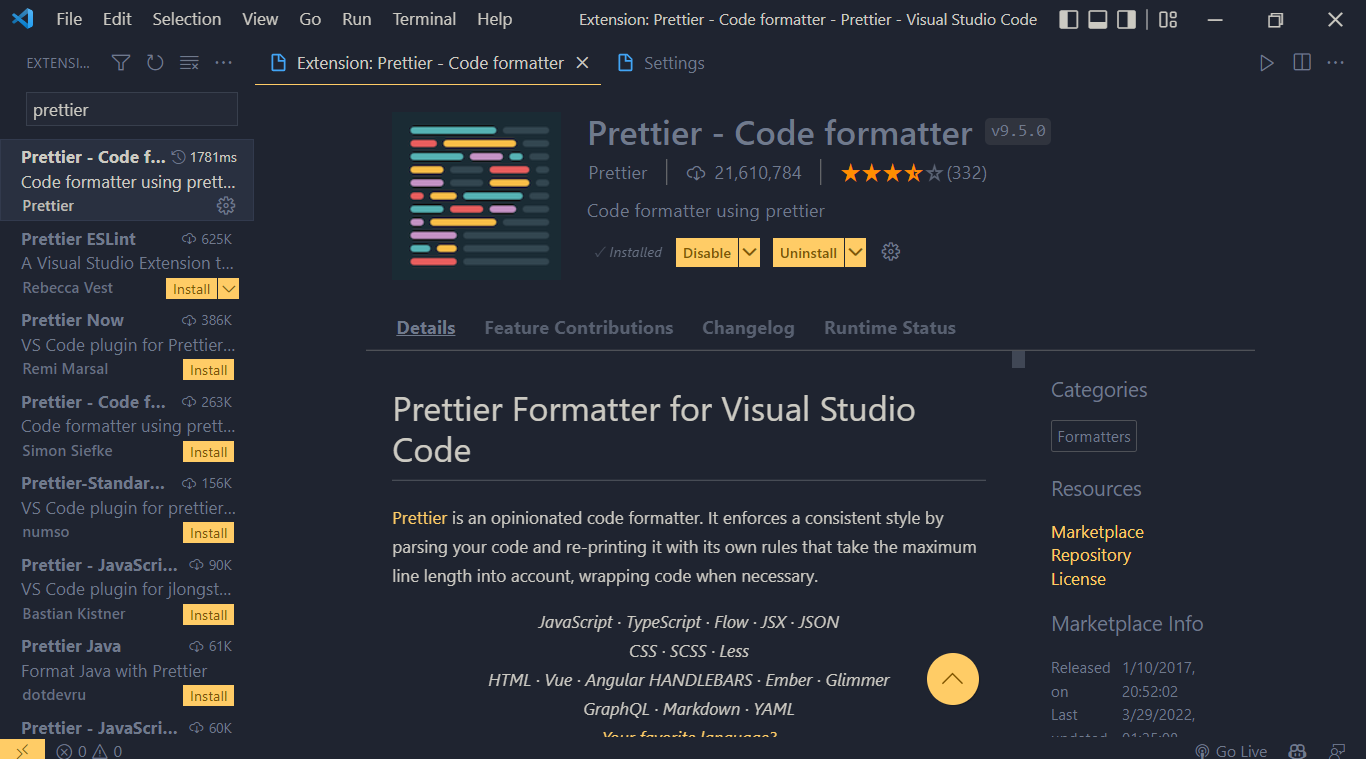The width and height of the screenshot is (1366, 759).
Task: Open the Selection menu
Action: (187, 19)
